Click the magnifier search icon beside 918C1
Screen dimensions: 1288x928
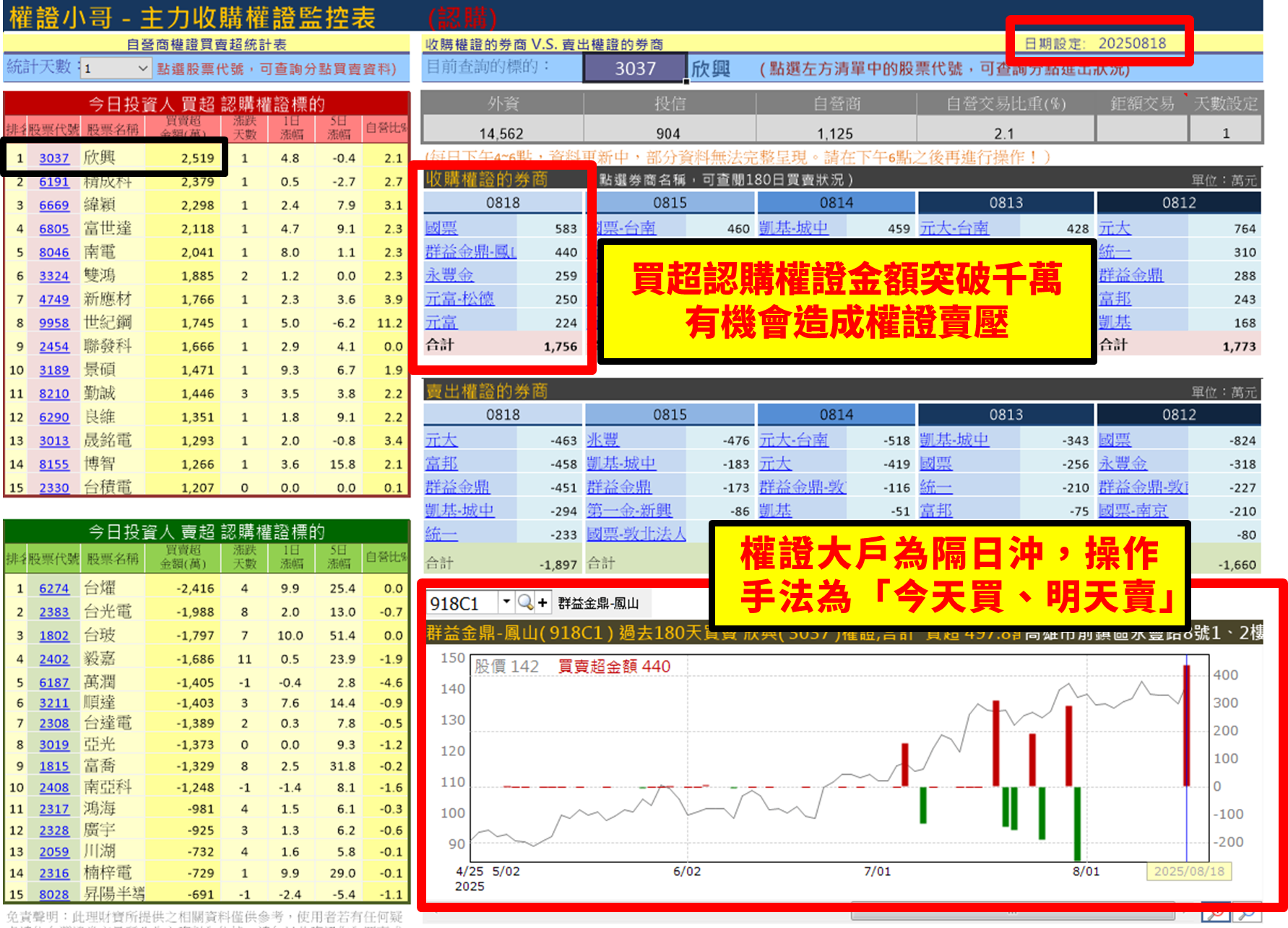click(x=525, y=602)
